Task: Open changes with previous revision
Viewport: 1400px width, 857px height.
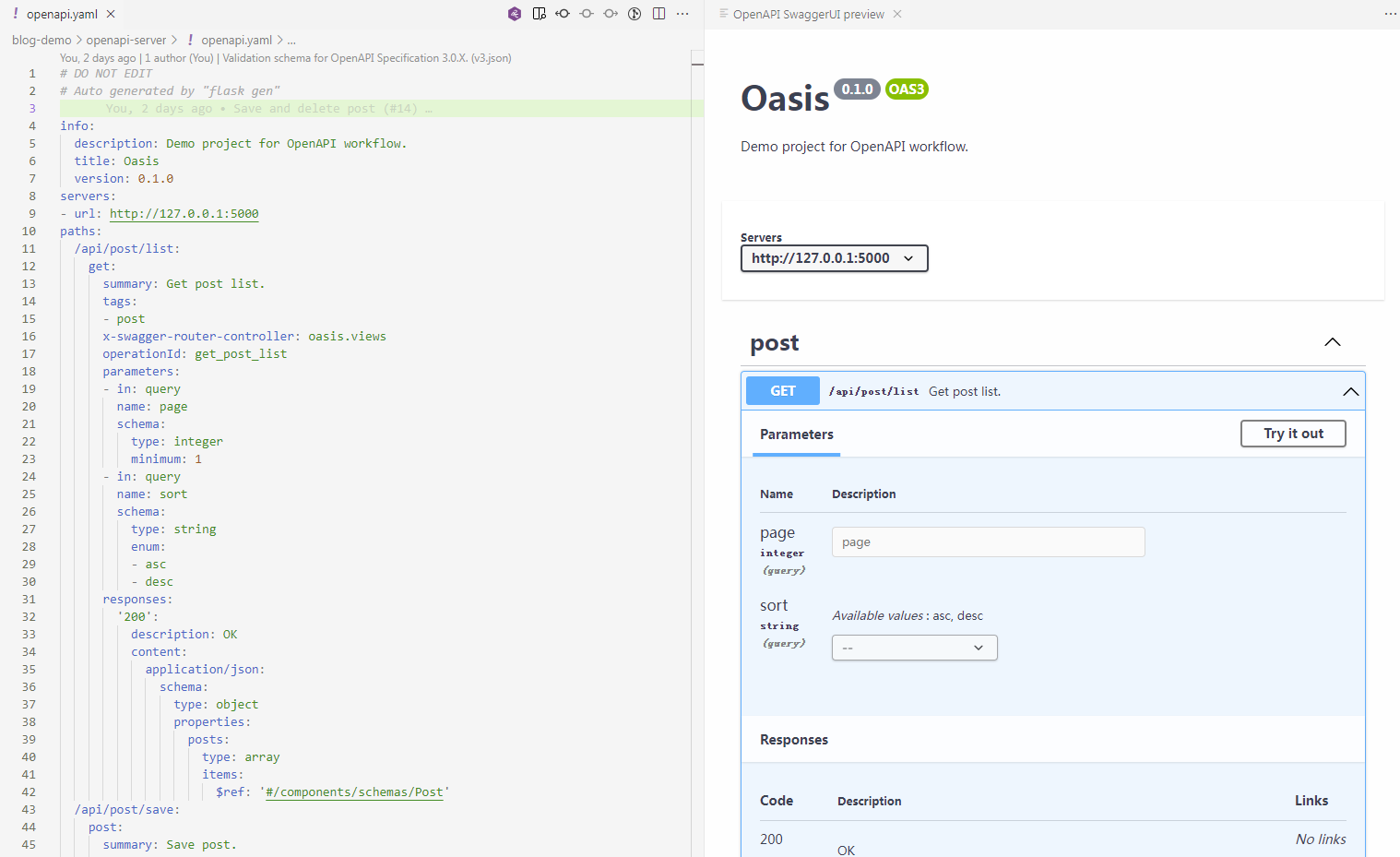Action: tap(563, 14)
